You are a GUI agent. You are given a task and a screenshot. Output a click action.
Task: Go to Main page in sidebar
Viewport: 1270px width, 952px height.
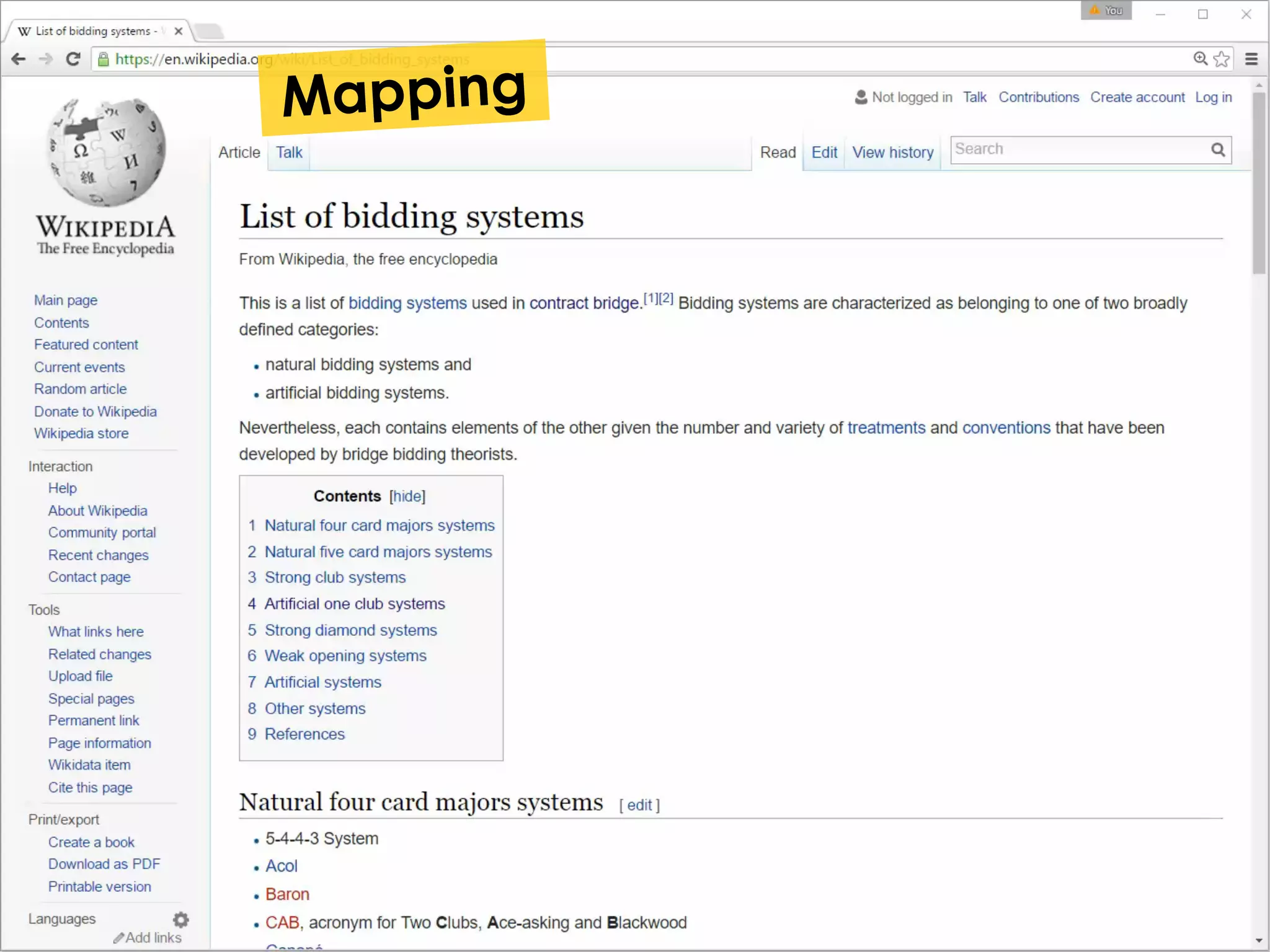pyautogui.click(x=66, y=301)
